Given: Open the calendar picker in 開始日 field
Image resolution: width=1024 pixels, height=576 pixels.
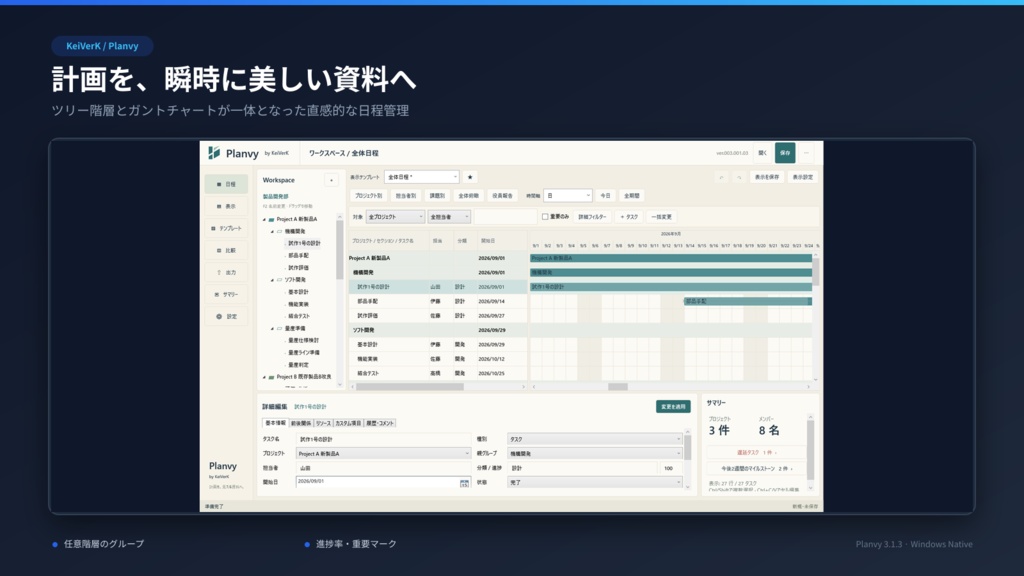Looking at the screenshot, I should pos(464,483).
